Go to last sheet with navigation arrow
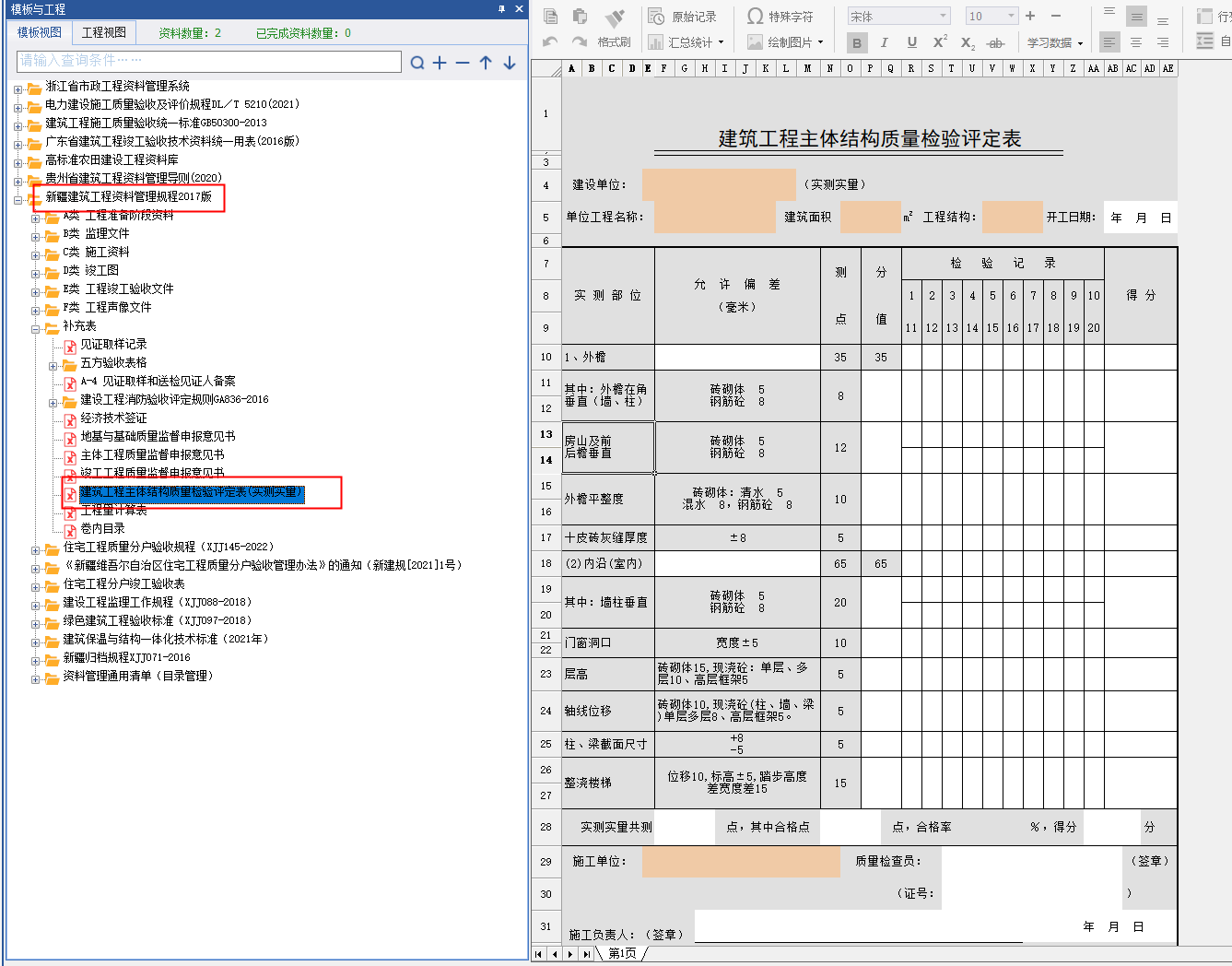Screen dimensions: 1232x966 (x=587, y=954)
